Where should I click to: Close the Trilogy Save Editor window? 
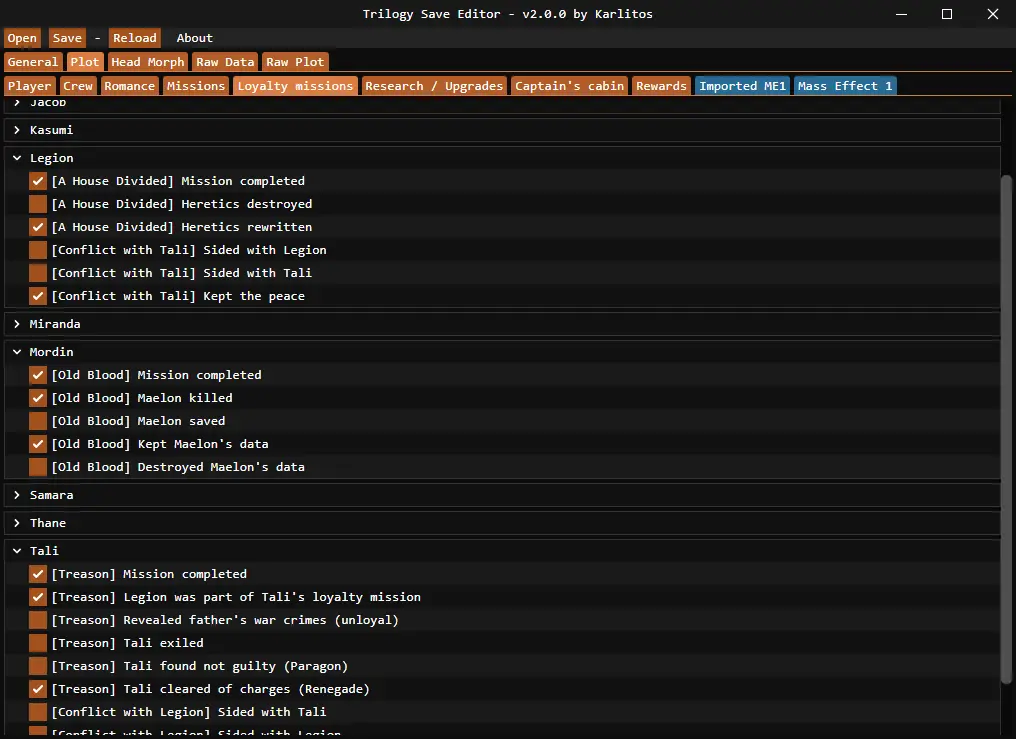pos(993,14)
